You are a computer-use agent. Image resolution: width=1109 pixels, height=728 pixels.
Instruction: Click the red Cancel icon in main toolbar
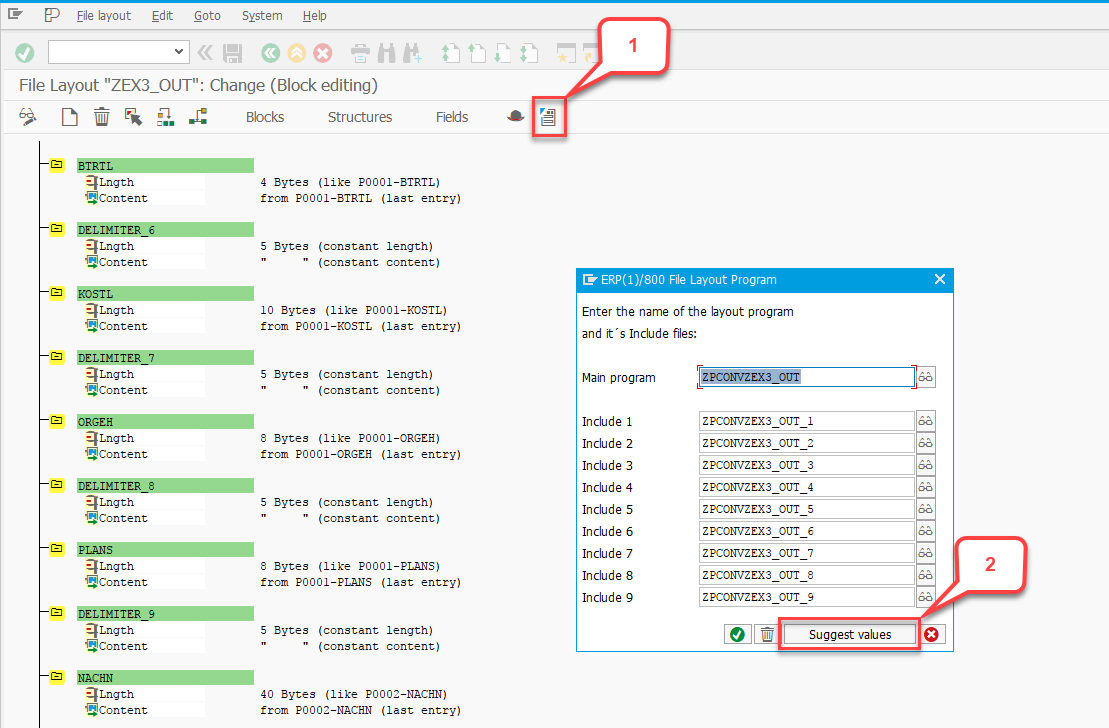(x=323, y=53)
